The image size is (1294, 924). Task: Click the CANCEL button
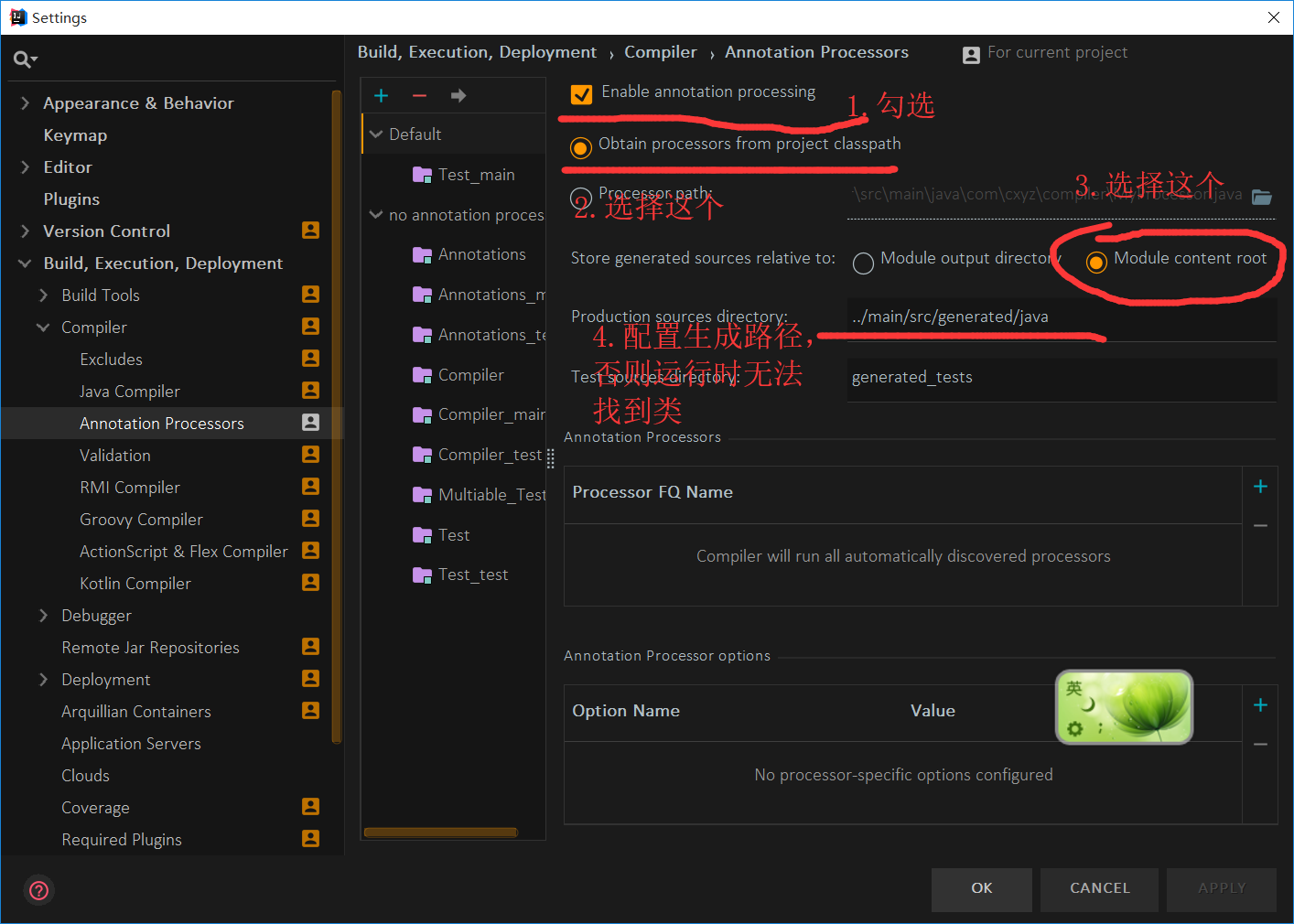(x=1099, y=888)
